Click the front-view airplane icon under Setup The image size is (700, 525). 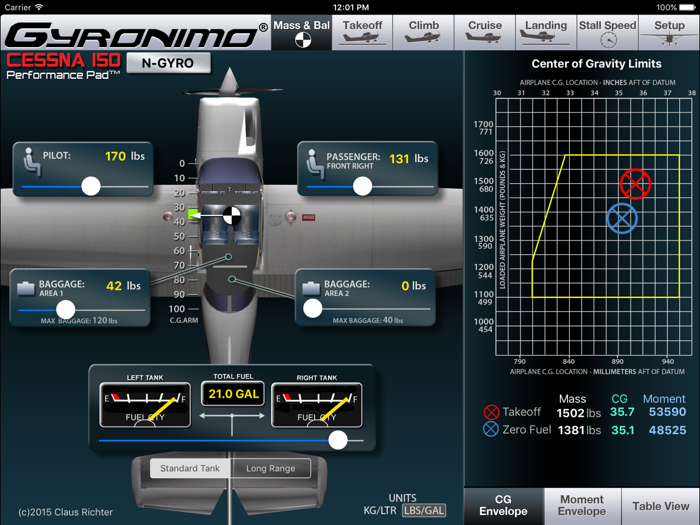(669, 38)
